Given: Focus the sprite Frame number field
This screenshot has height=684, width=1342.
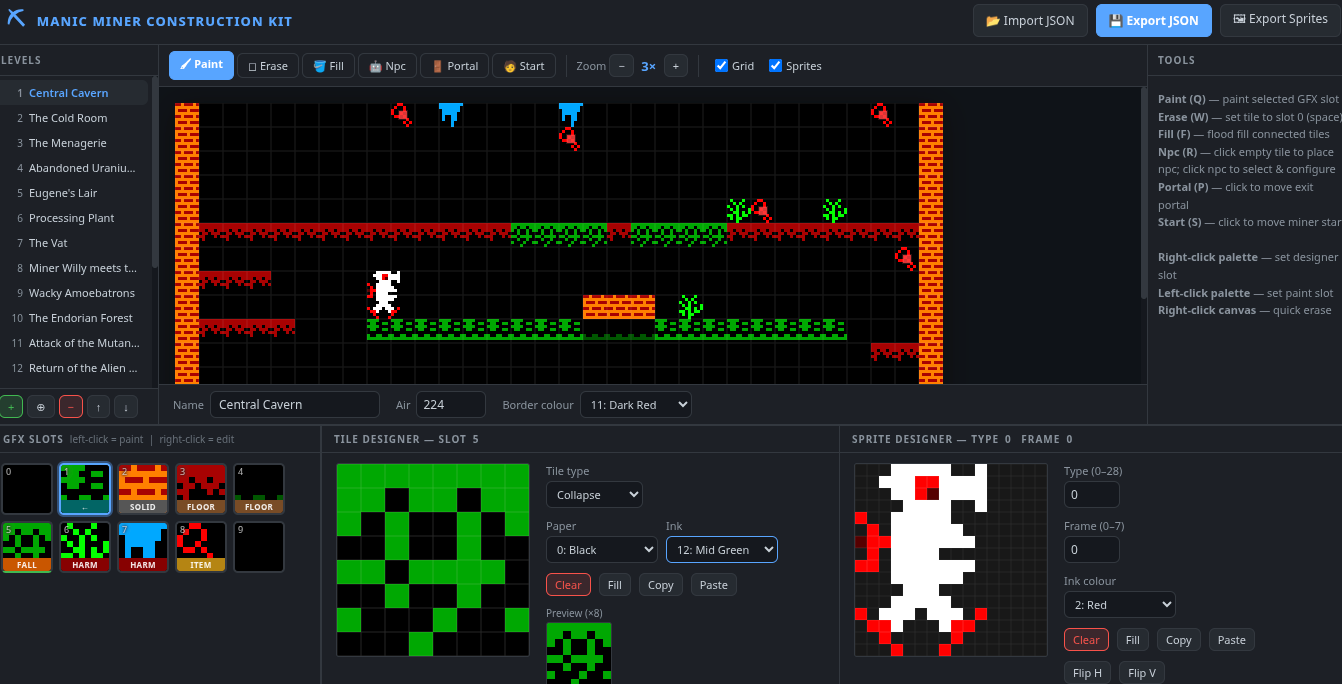Looking at the screenshot, I should (1092, 550).
